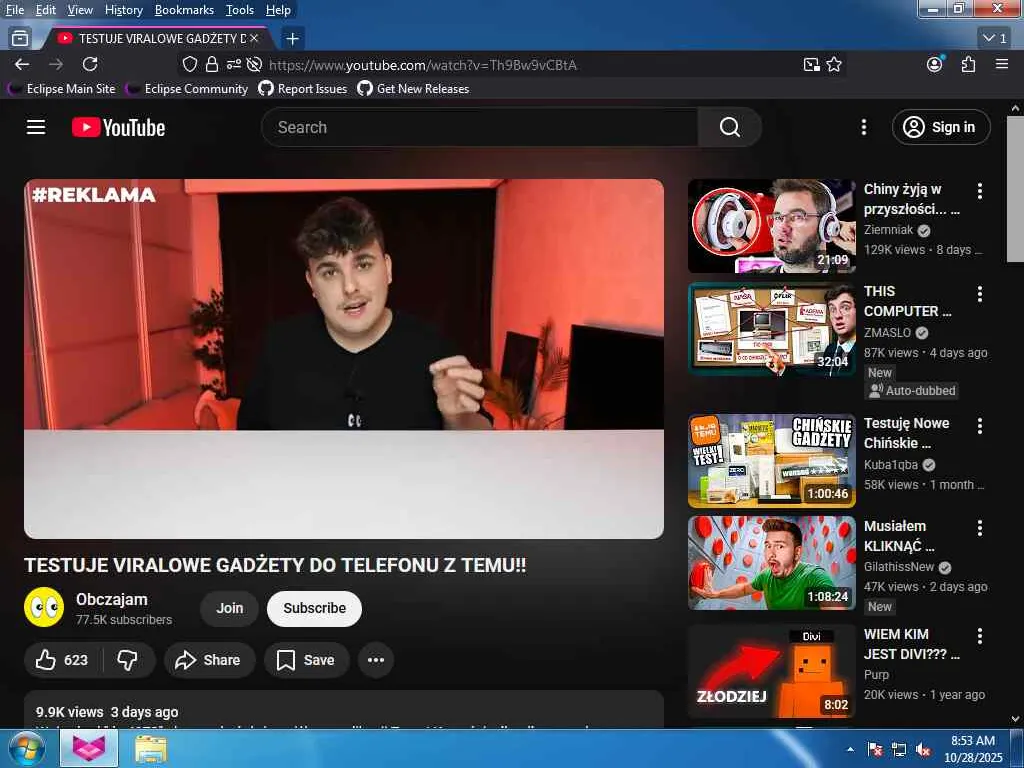Open the Windows Start button
Image resolution: width=1024 pixels, height=768 pixels.
click(26, 748)
